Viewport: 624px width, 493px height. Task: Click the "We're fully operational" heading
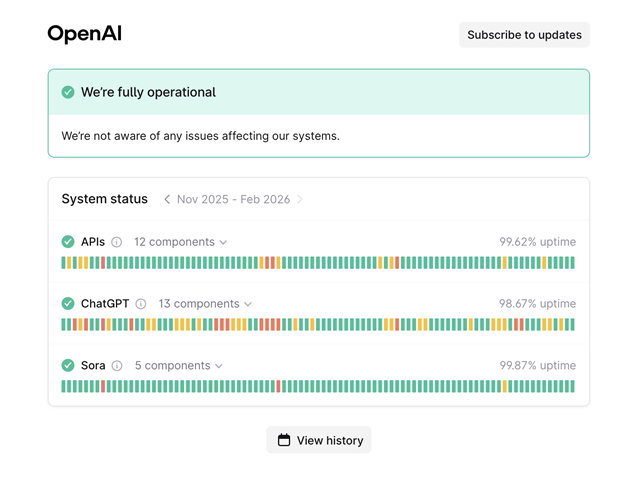(148, 92)
